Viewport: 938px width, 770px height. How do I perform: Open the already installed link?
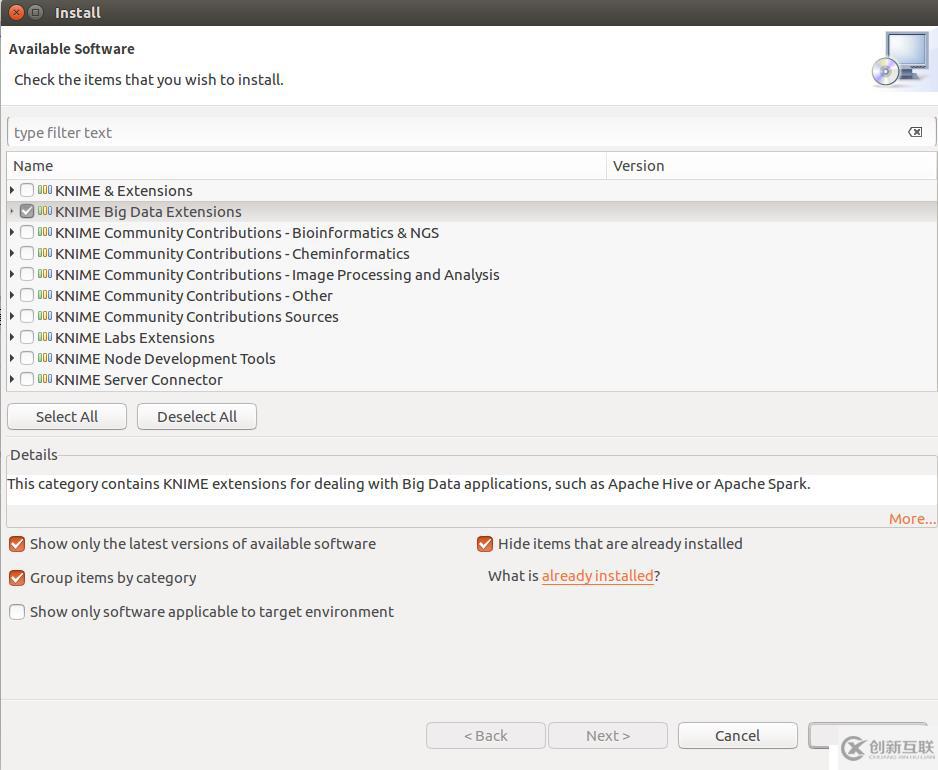click(x=597, y=576)
